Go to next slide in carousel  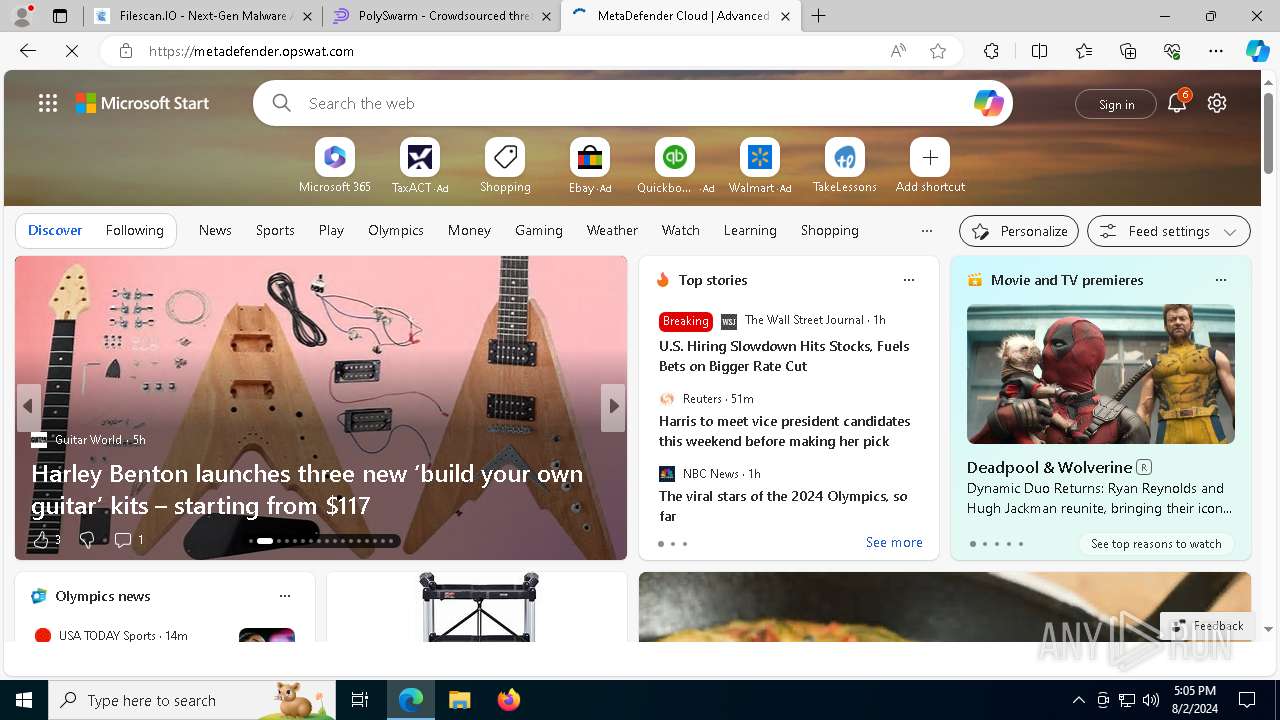614,406
